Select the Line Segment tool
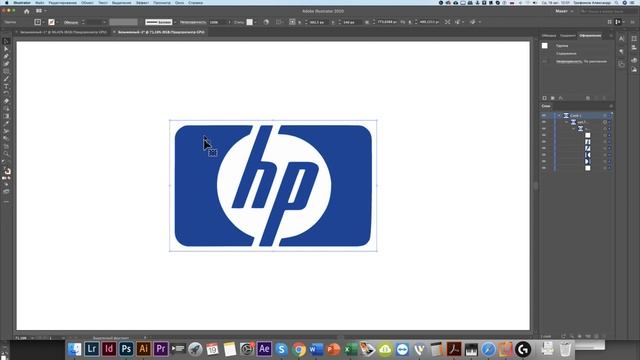Viewport: 640px width, 360px height. coord(6,79)
